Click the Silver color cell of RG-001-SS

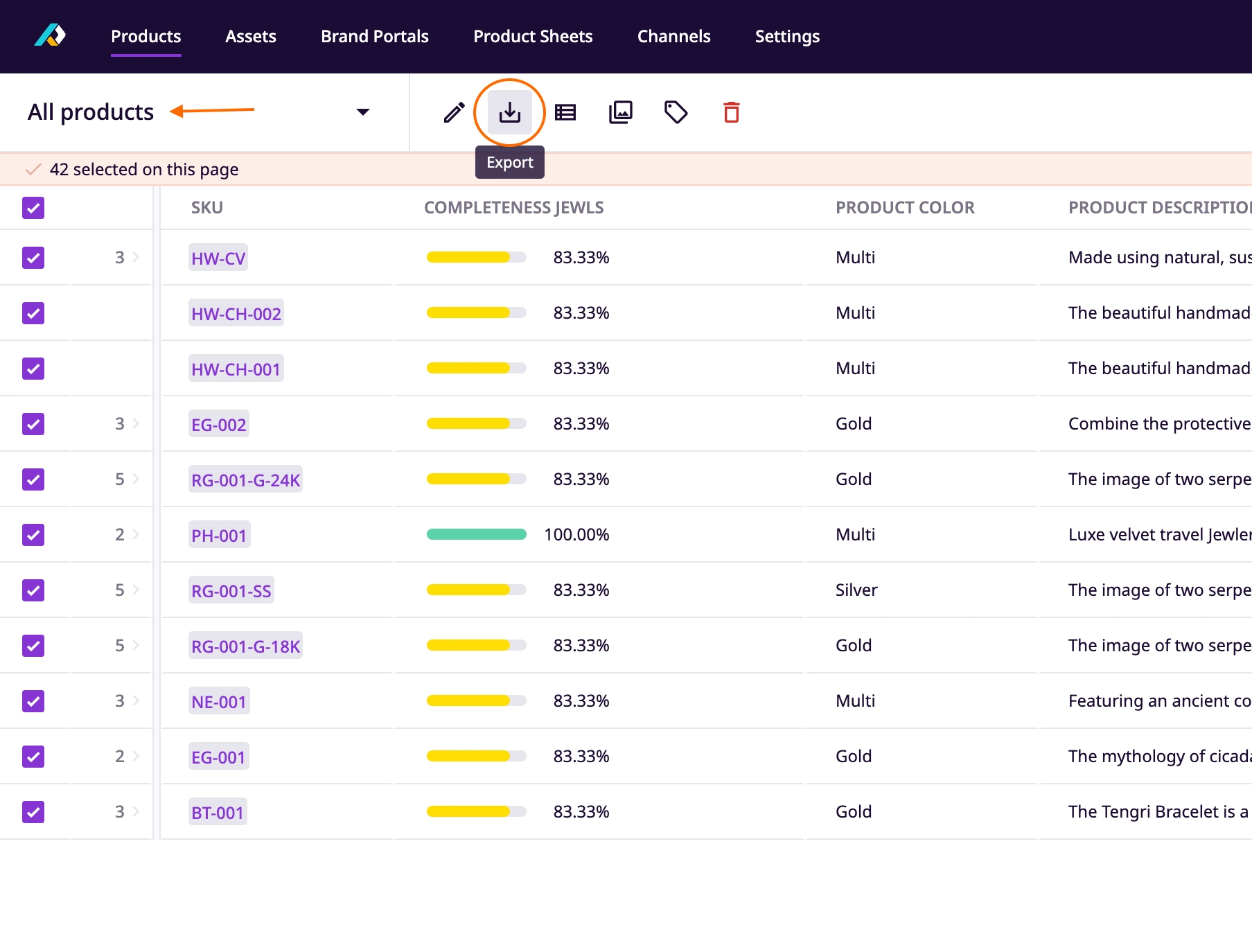click(x=856, y=590)
